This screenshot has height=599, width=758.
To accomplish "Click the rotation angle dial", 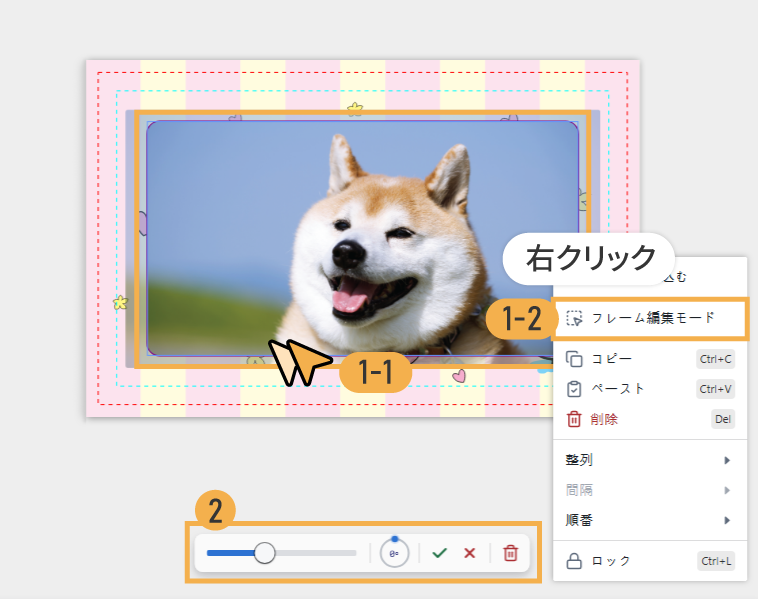I will pyautogui.click(x=395, y=553).
